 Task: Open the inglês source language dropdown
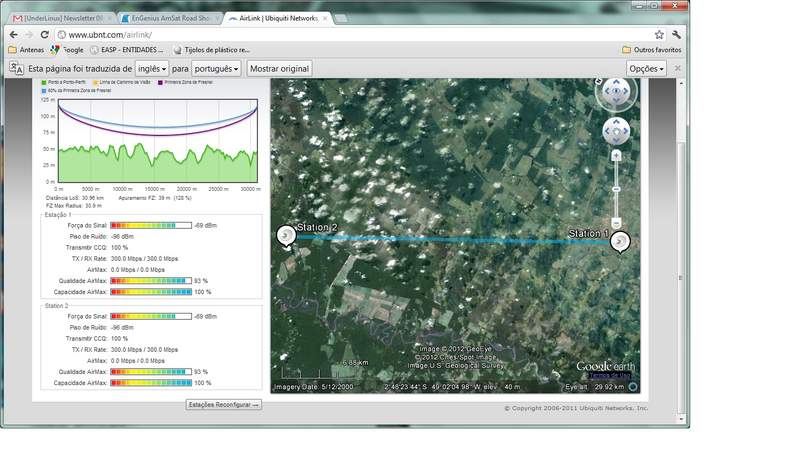click(152, 68)
